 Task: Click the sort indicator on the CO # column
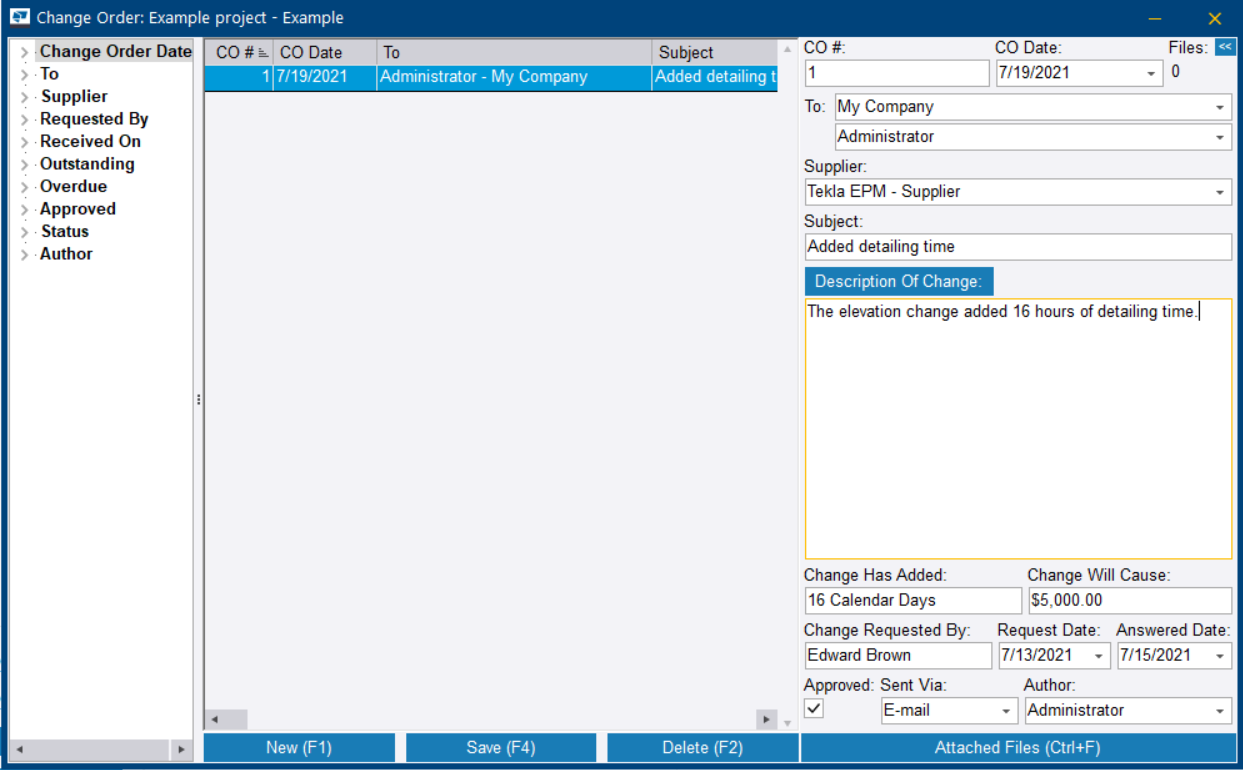coord(261,52)
